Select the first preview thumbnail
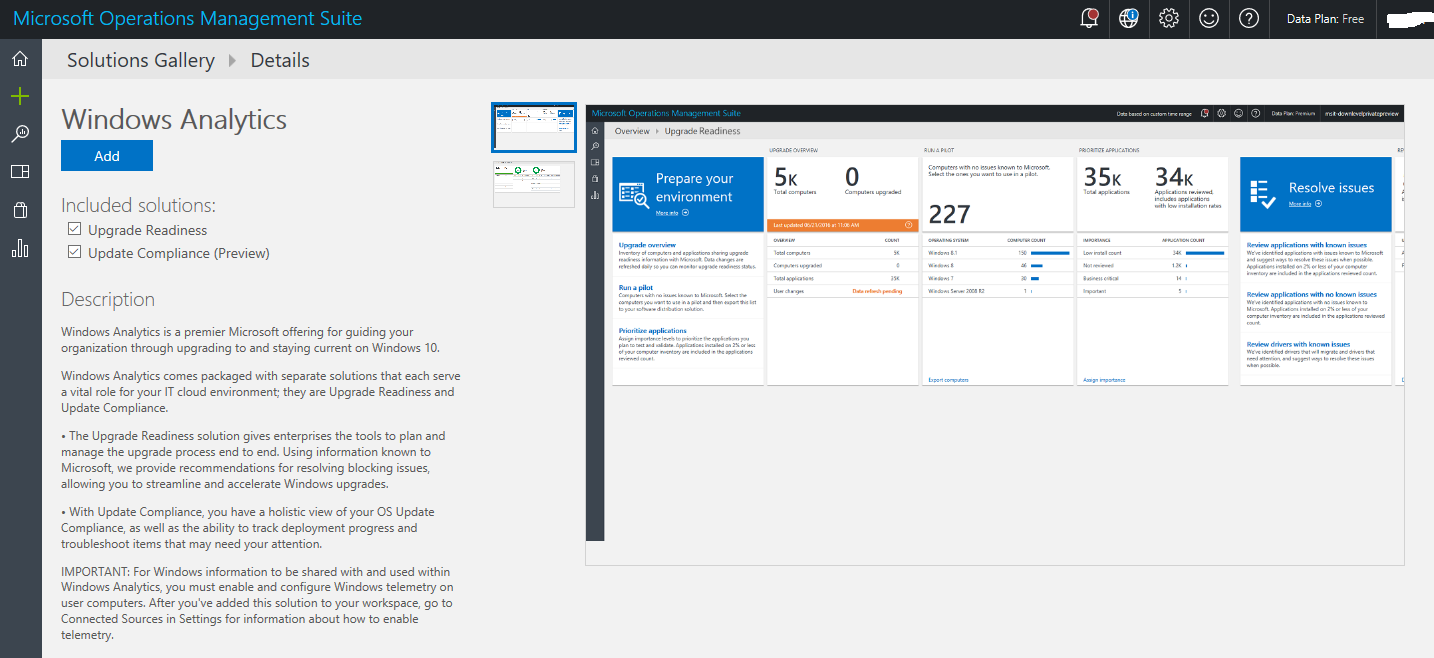This screenshot has height=658, width=1434. [x=533, y=127]
